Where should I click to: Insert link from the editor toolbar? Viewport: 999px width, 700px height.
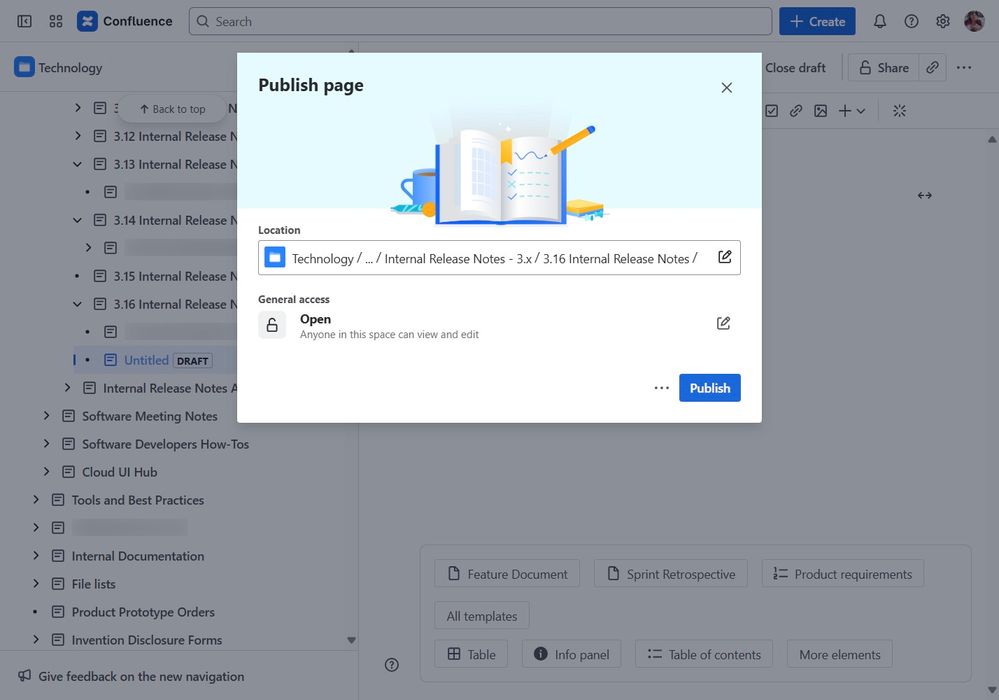click(796, 111)
